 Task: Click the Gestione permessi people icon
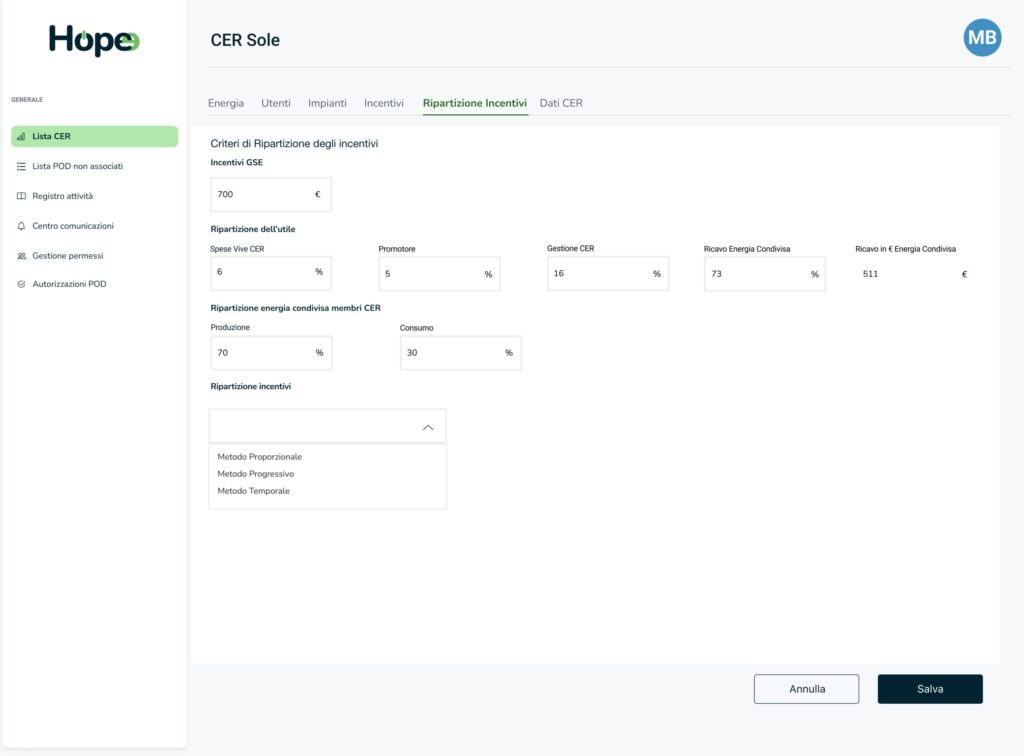tap(21, 256)
